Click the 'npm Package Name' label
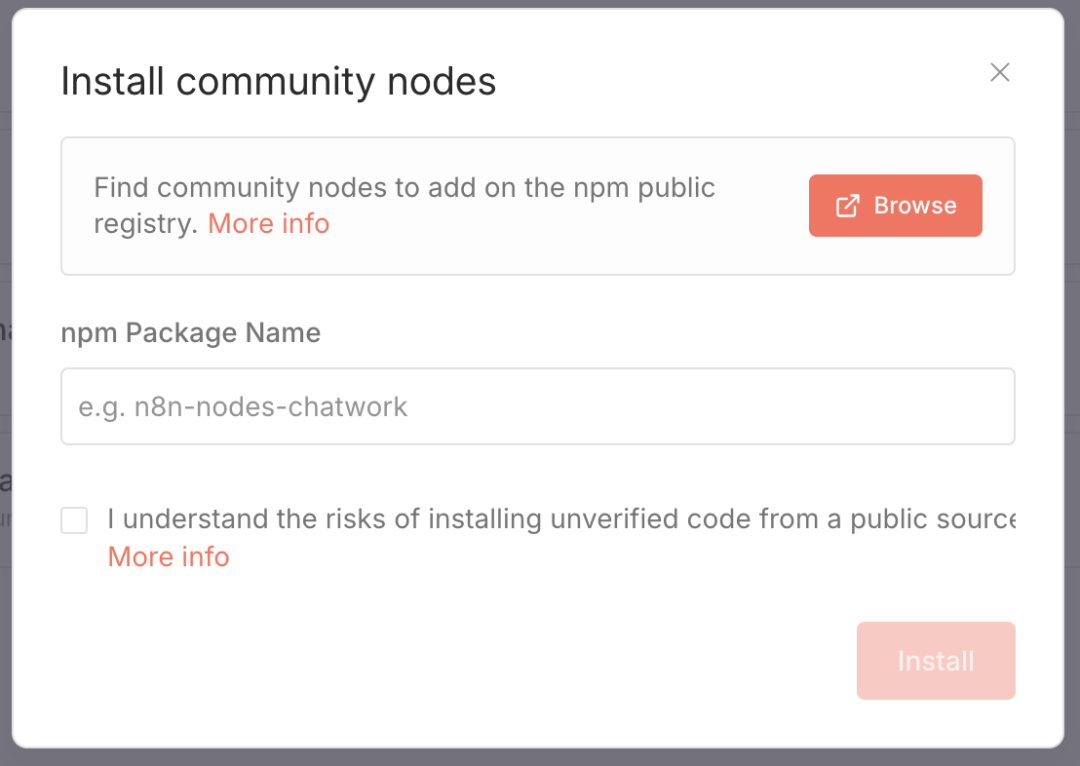1080x766 pixels. click(x=191, y=333)
